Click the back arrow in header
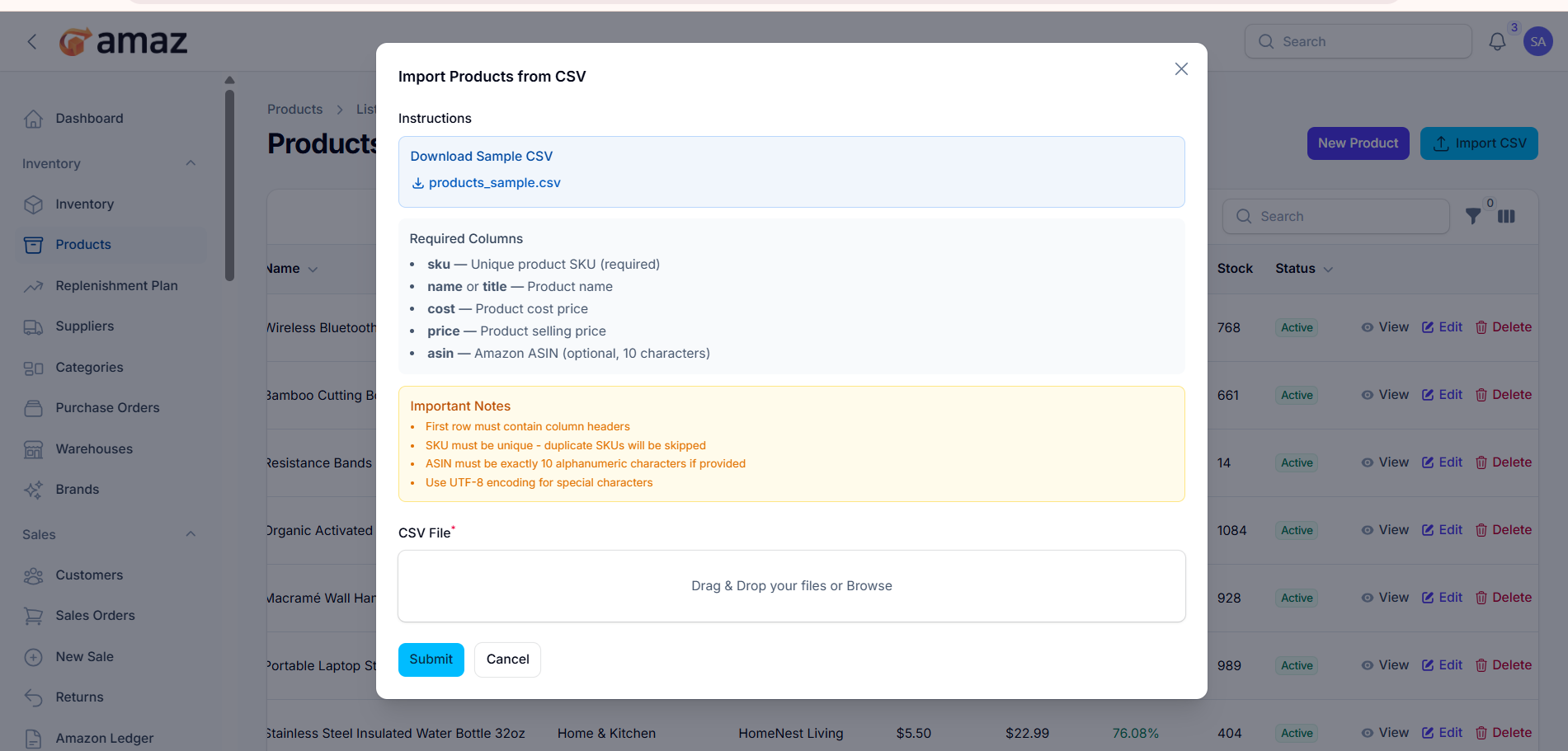This screenshot has height=751, width=1568. [x=32, y=41]
